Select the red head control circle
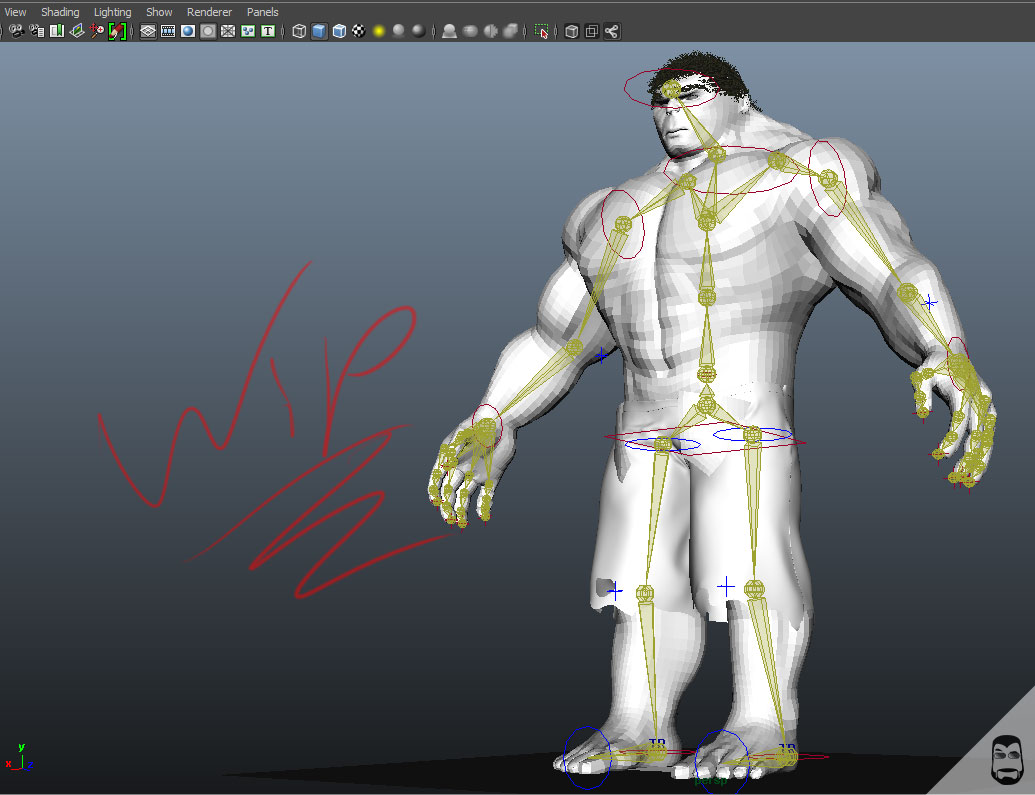Screen dimensions: 1035x795 (x=627, y=90)
